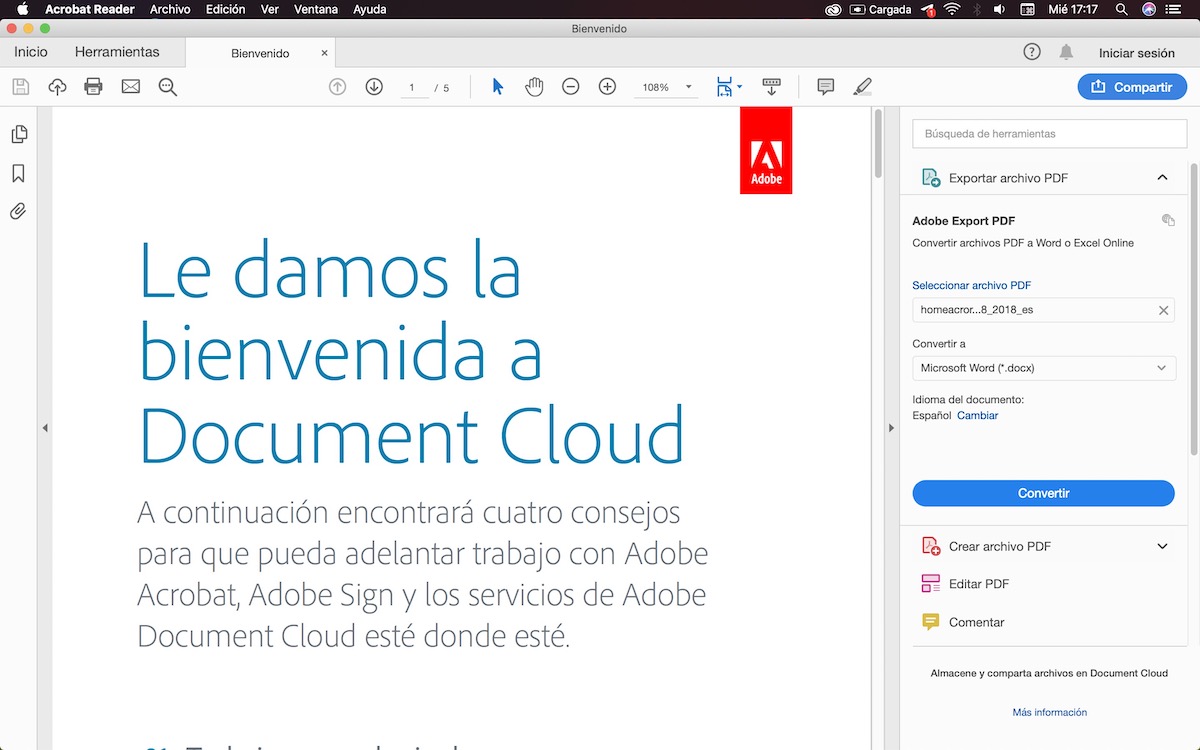The width and height of the screenshot is (1200, 750).
Task: Click the zoom out minus icon
Action: 570,87
